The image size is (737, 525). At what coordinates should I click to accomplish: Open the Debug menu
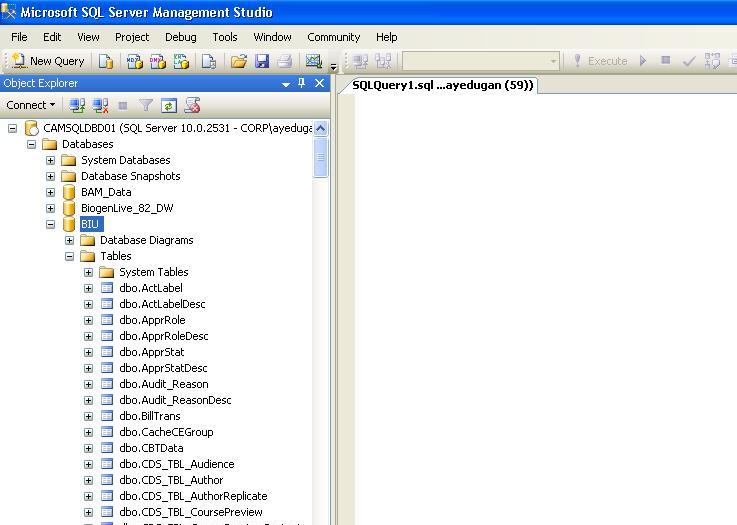pos(181,37)
